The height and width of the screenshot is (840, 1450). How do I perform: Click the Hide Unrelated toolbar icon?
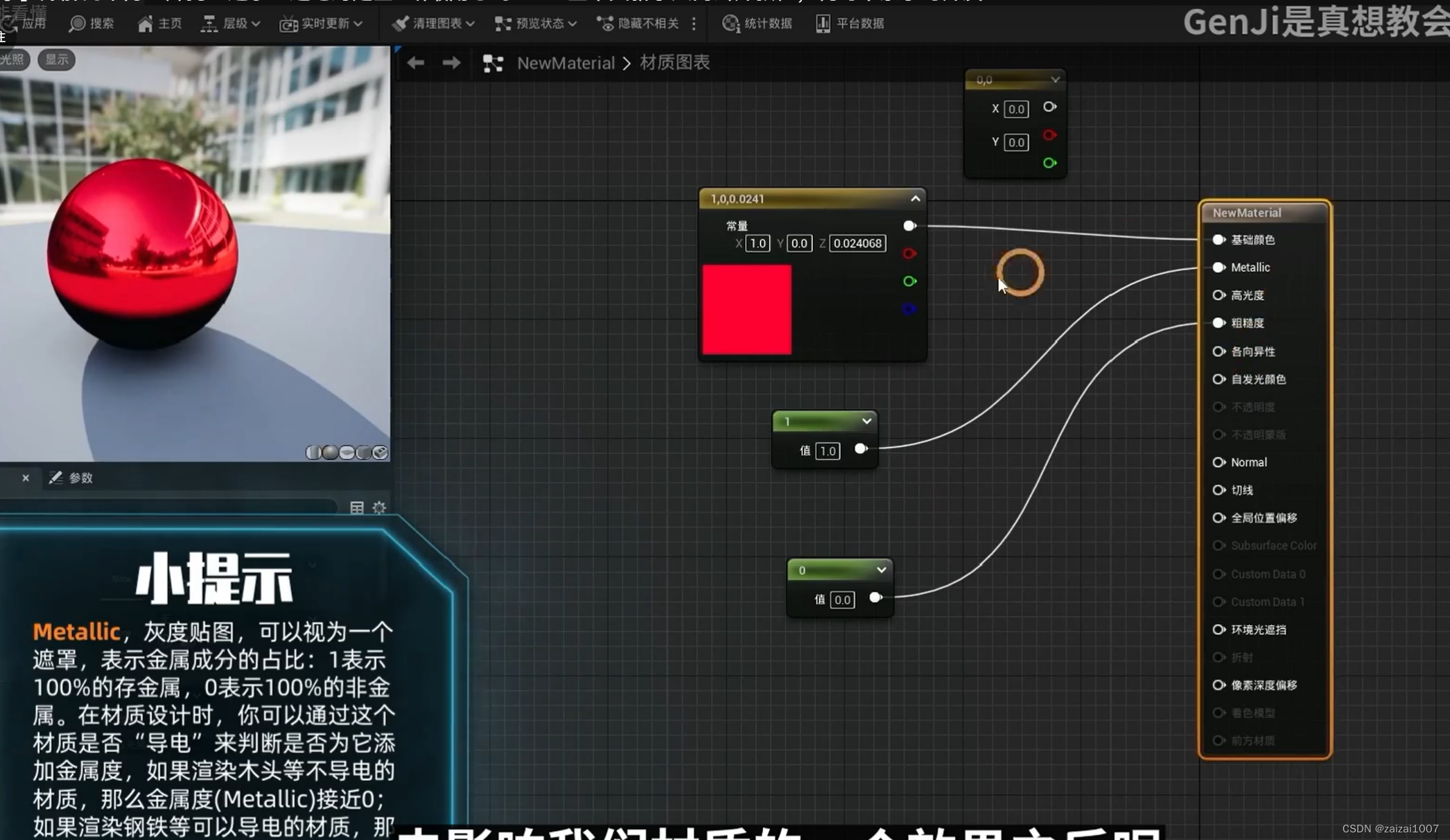pyautogui.click(x=605, y=24)
